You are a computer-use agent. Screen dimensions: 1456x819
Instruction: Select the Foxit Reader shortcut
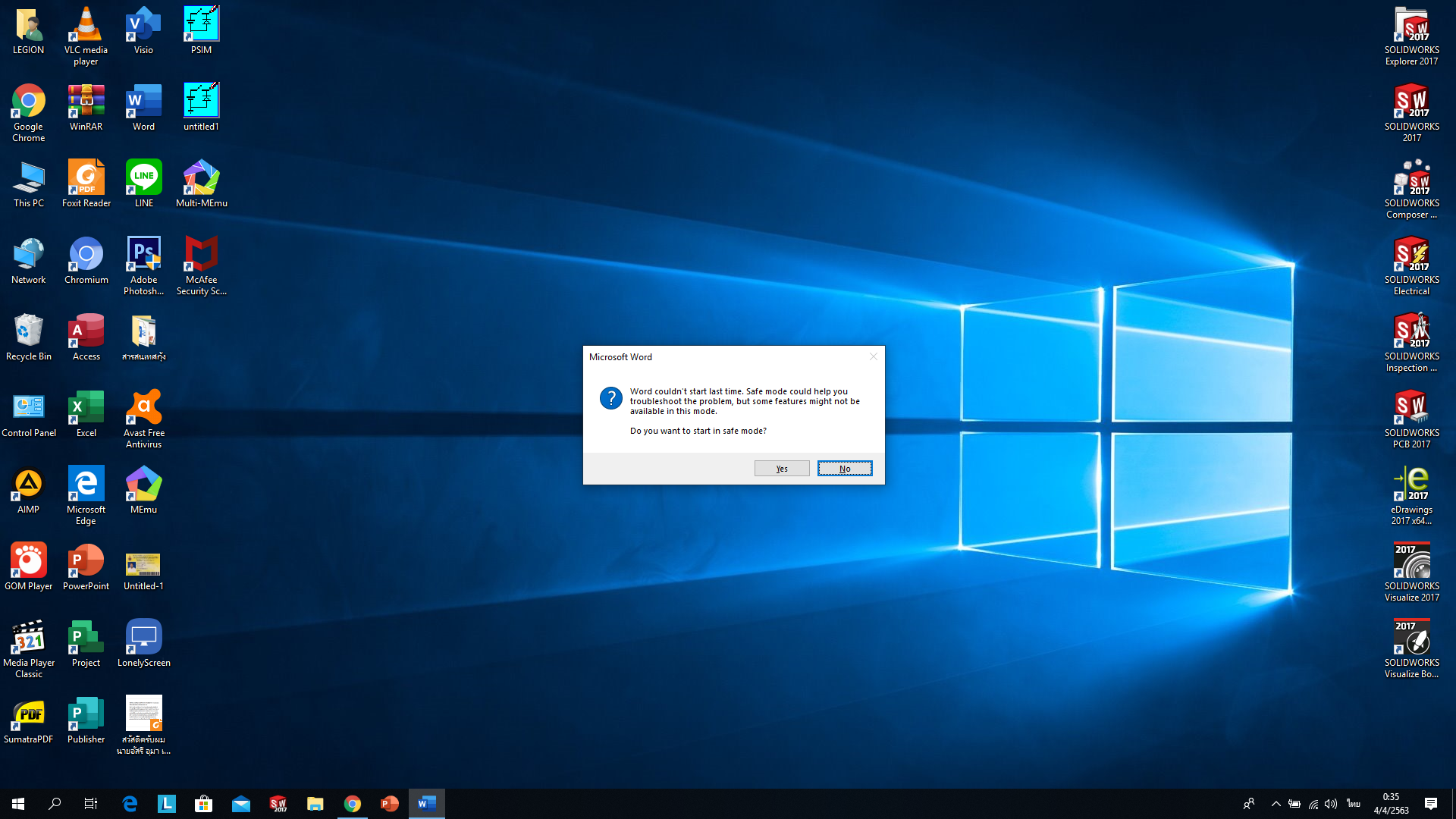(x=86, y=184)
